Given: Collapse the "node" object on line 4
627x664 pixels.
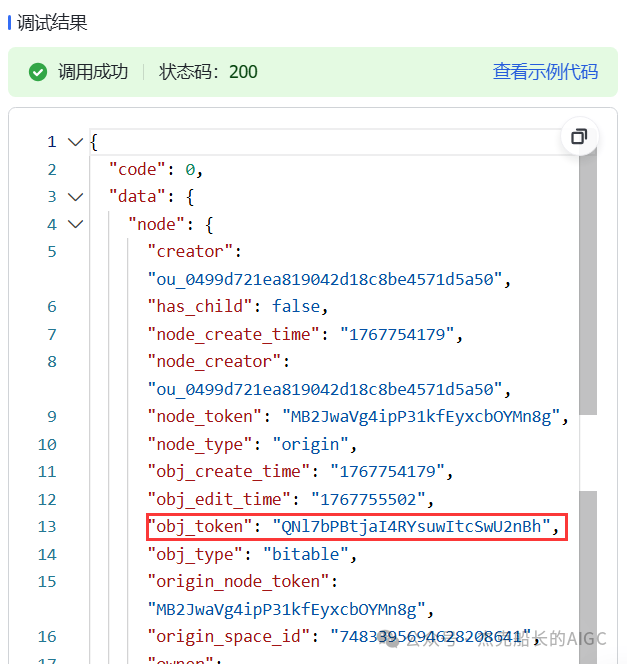Looking at the screenshot, I should [x=75, y=224].
